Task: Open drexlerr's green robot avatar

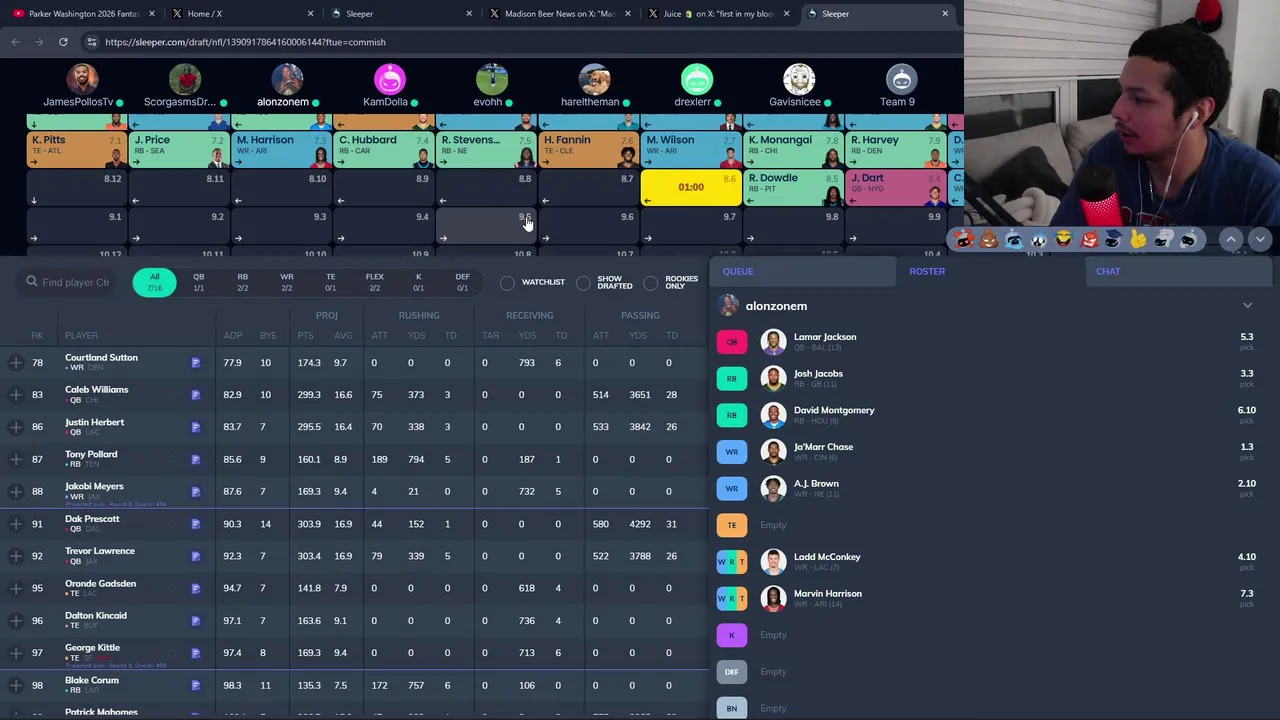Action: 697,79
